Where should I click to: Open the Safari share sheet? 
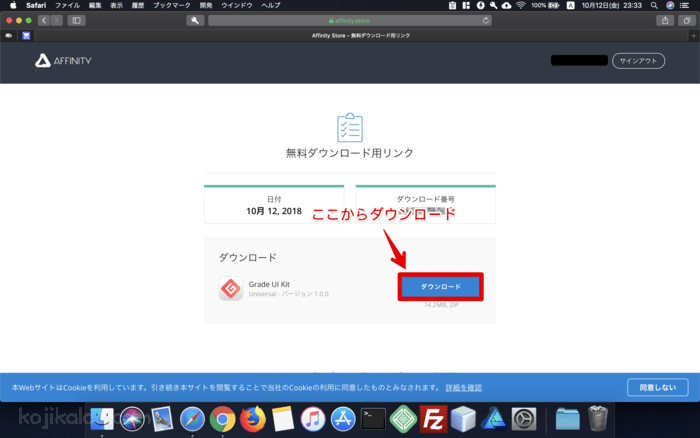tap(665, 21)
